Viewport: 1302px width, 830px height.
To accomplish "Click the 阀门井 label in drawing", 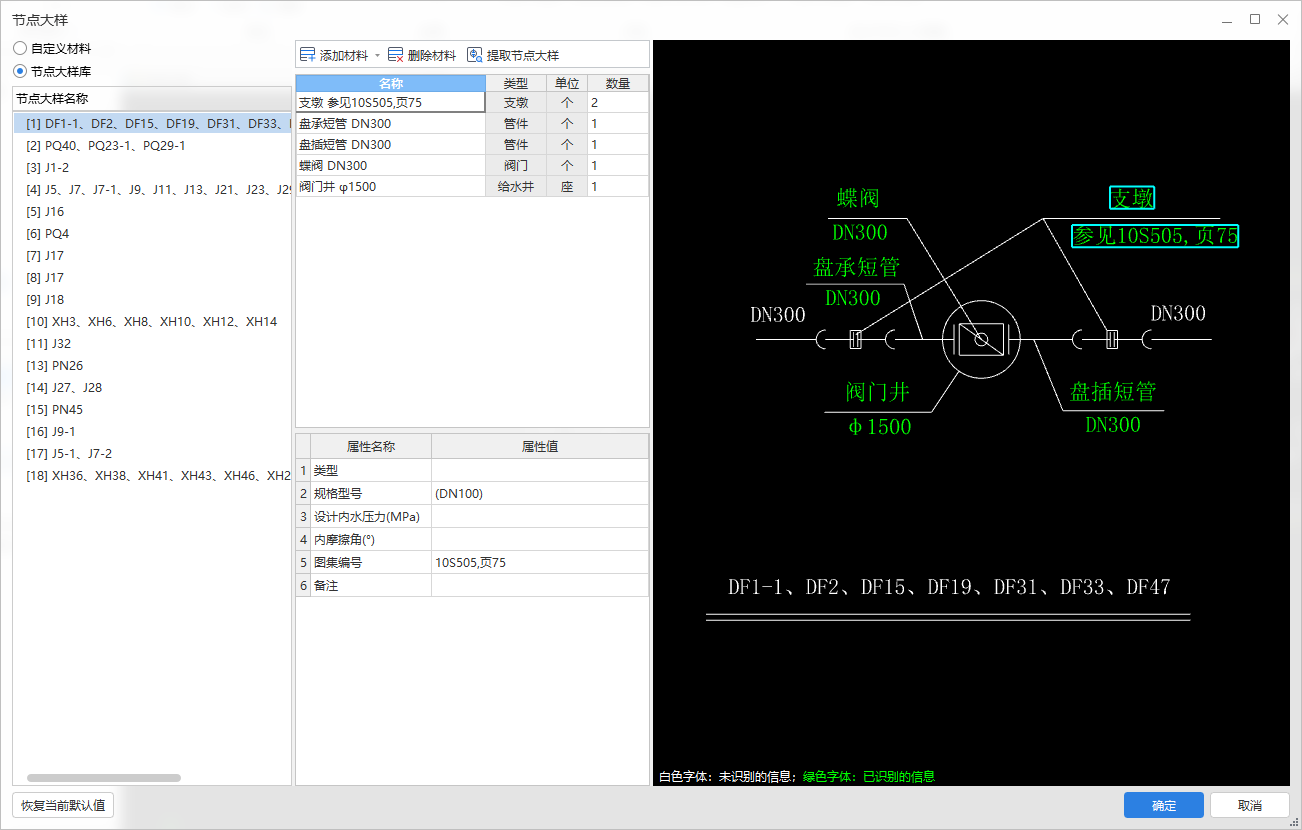I will (x=878, y=391).
